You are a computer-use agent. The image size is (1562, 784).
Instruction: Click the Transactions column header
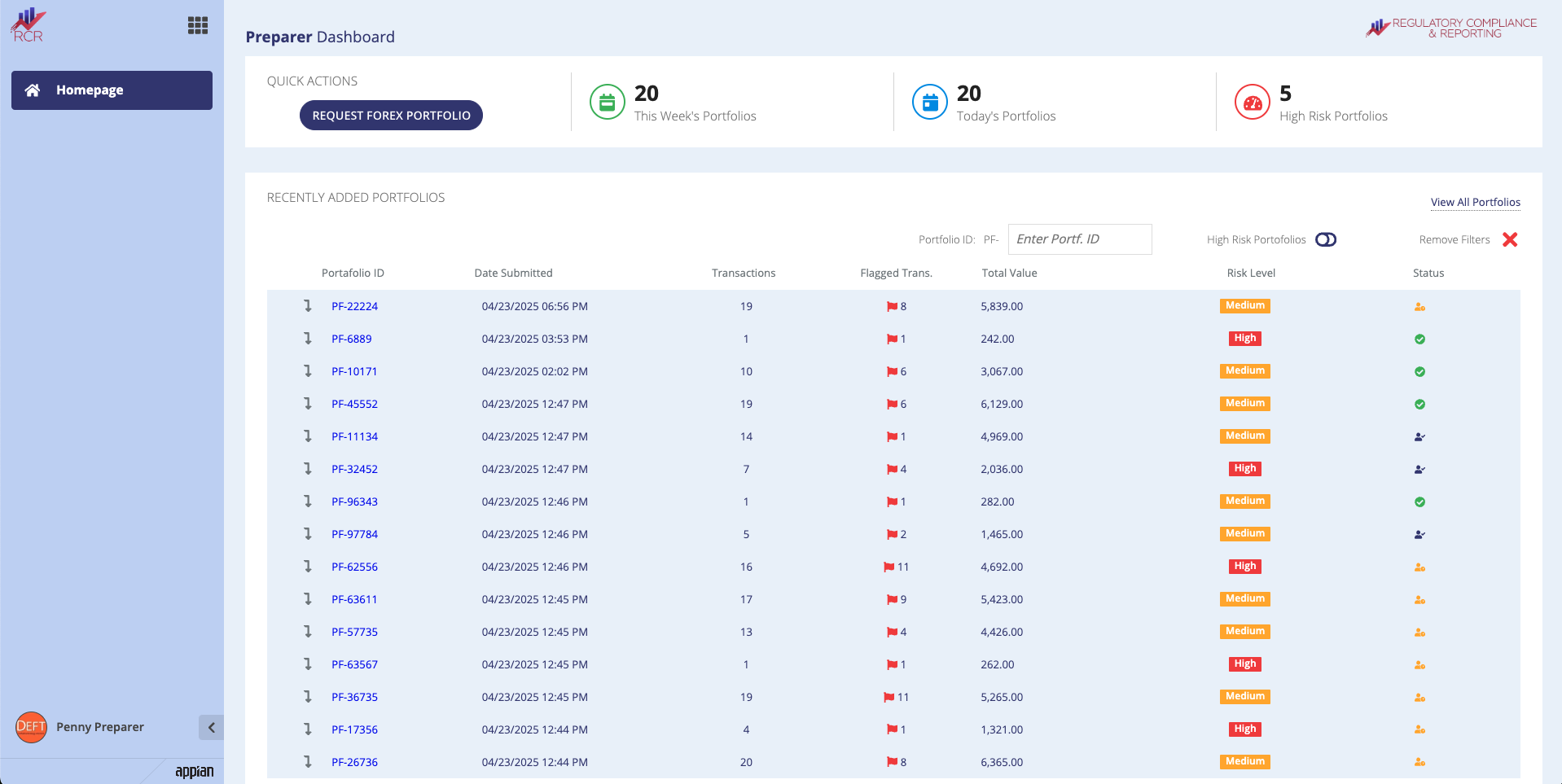point(744,274)
